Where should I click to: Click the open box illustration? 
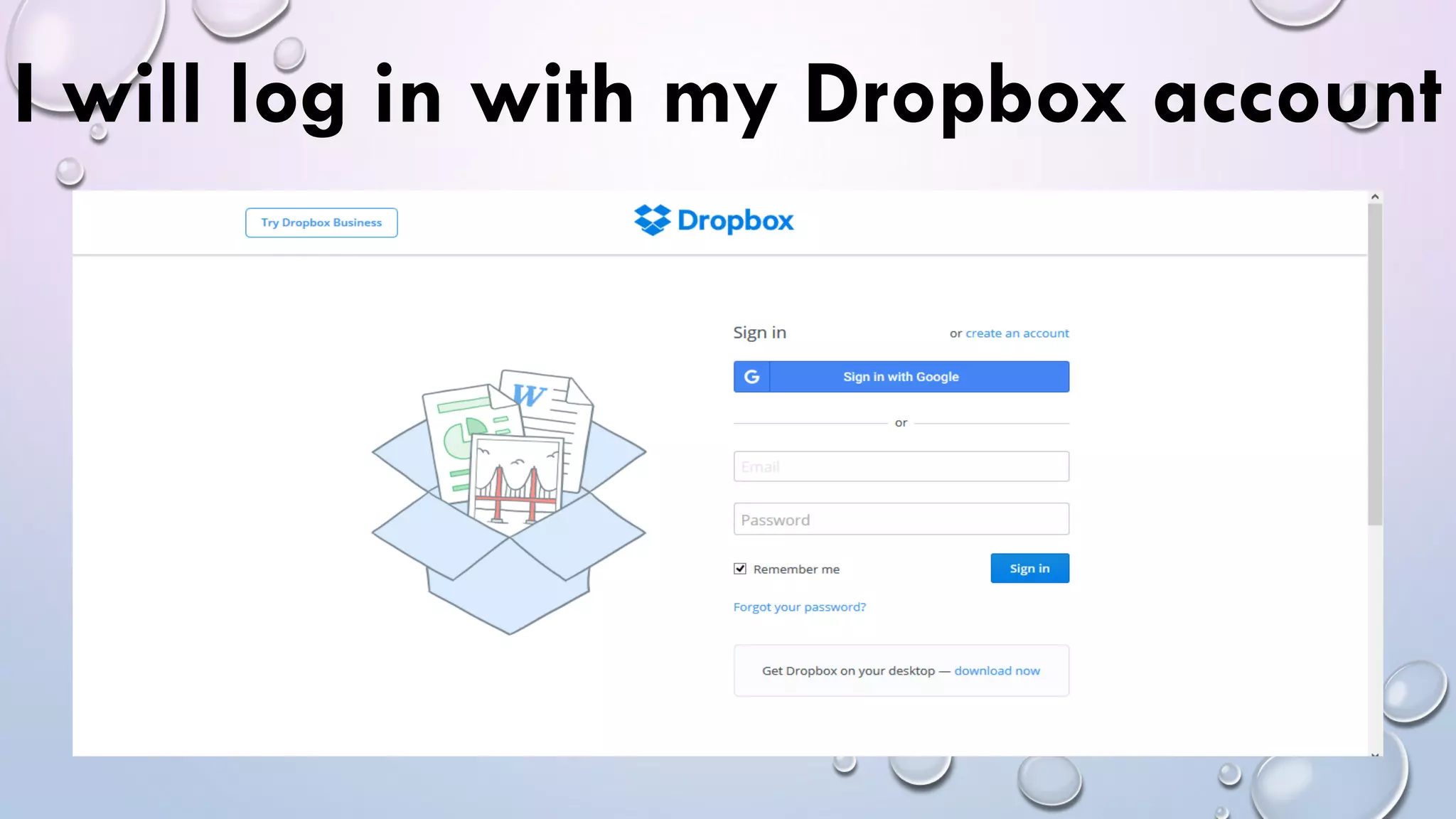(509, 501)
